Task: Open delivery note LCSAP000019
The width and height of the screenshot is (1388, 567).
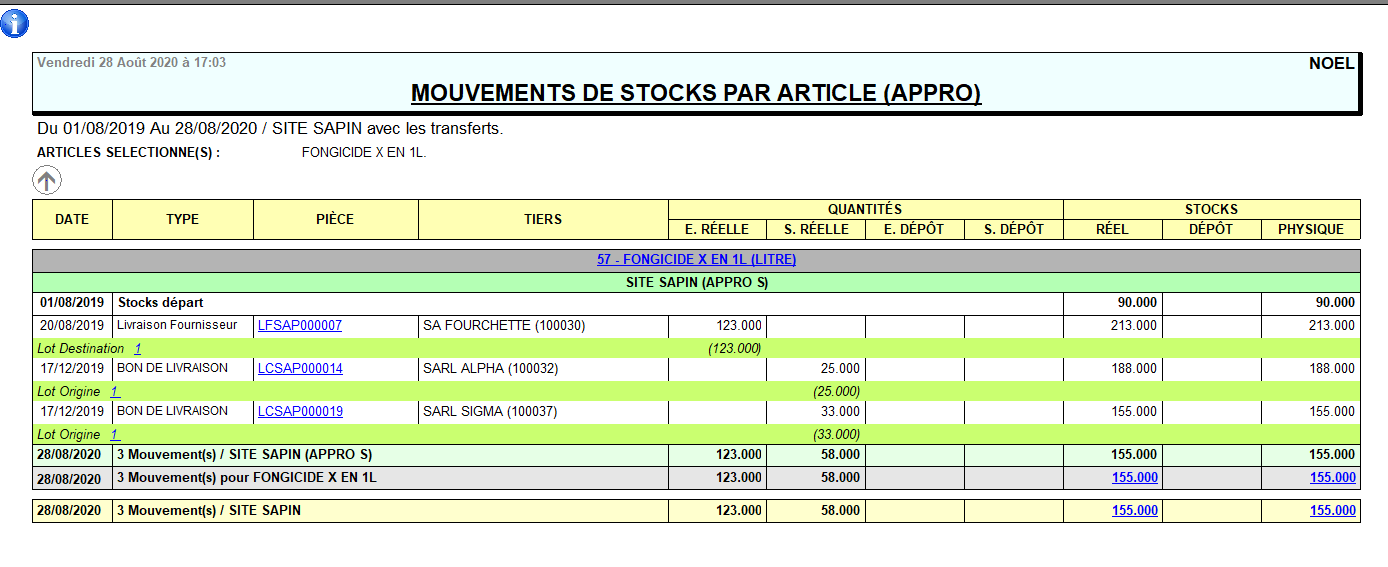Action: [x=300, y=411]
